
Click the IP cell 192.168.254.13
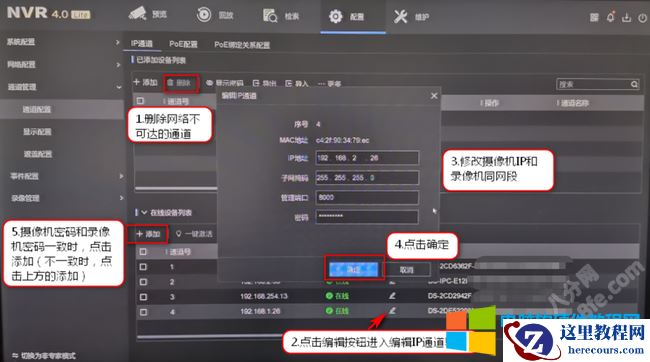pos(264,296)
